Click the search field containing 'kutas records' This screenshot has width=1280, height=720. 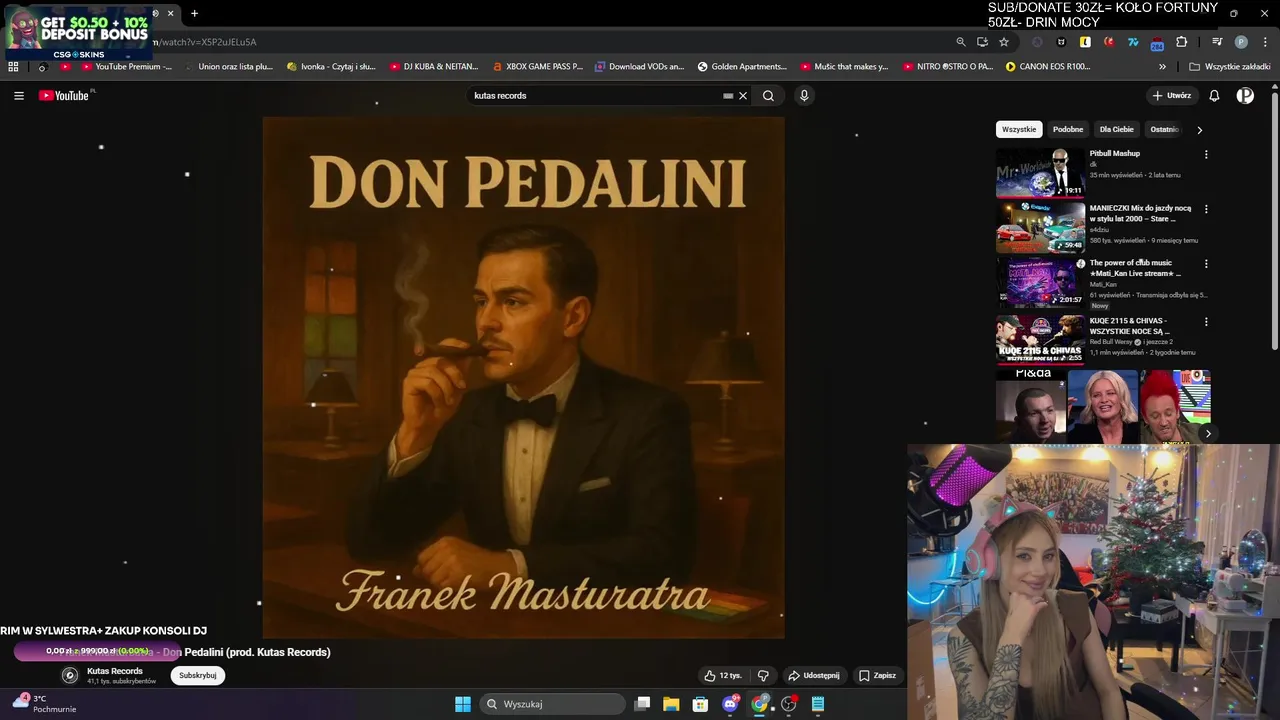pos(595,96)
